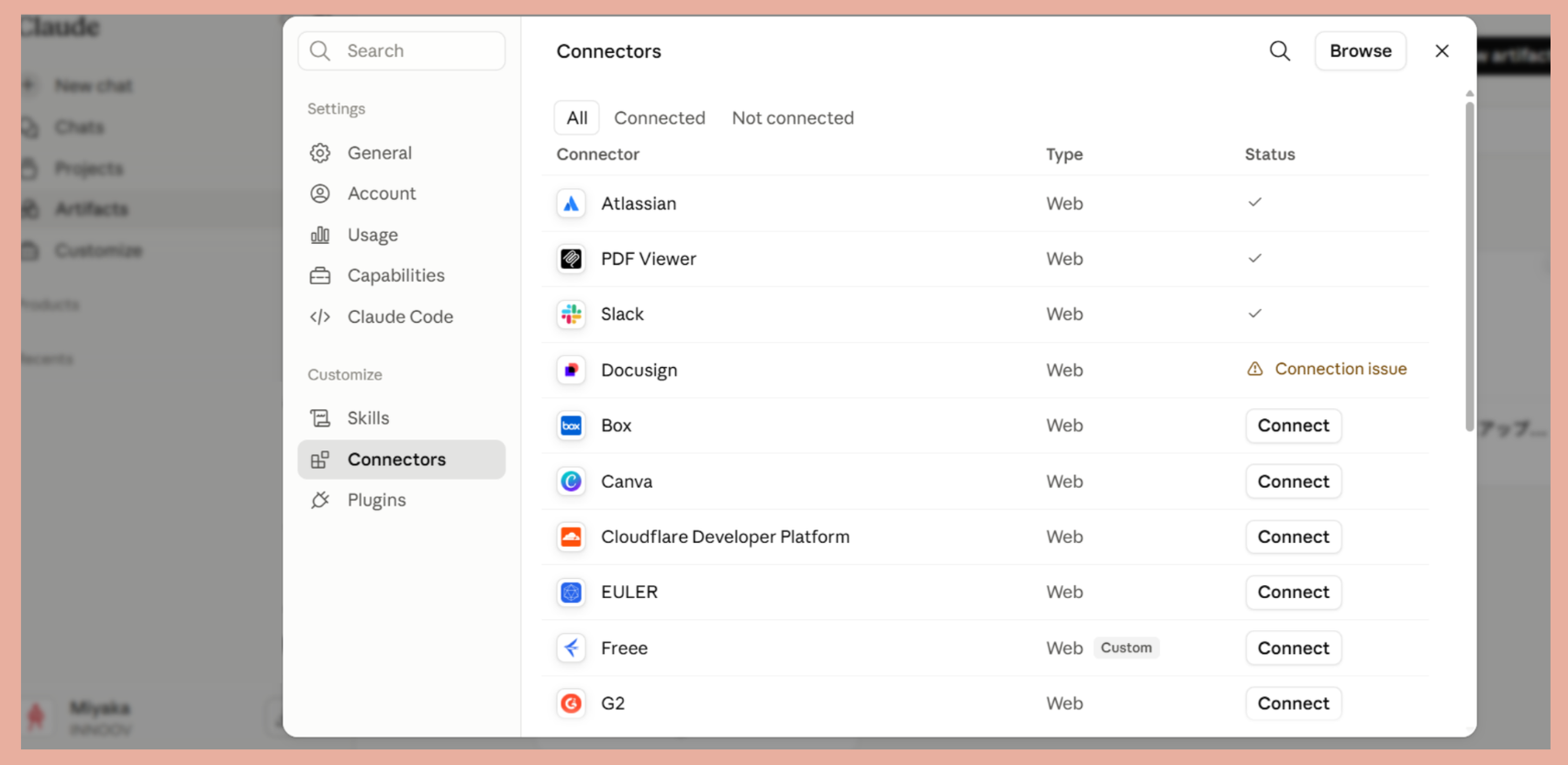This screenshot has height=765, width=1568.
Task: Click the Custom badge on Freee
Action: 1126,648
